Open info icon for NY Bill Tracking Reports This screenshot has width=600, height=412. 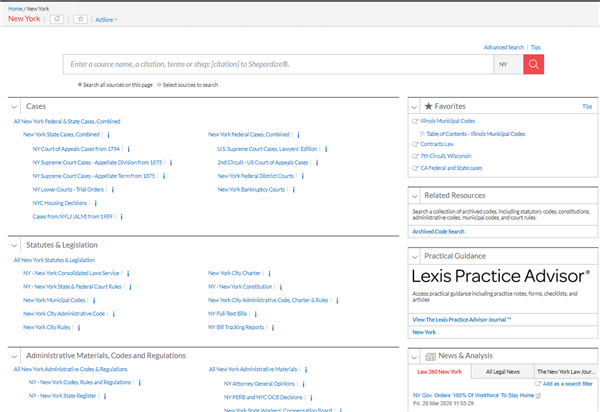[x=273, y=327]
